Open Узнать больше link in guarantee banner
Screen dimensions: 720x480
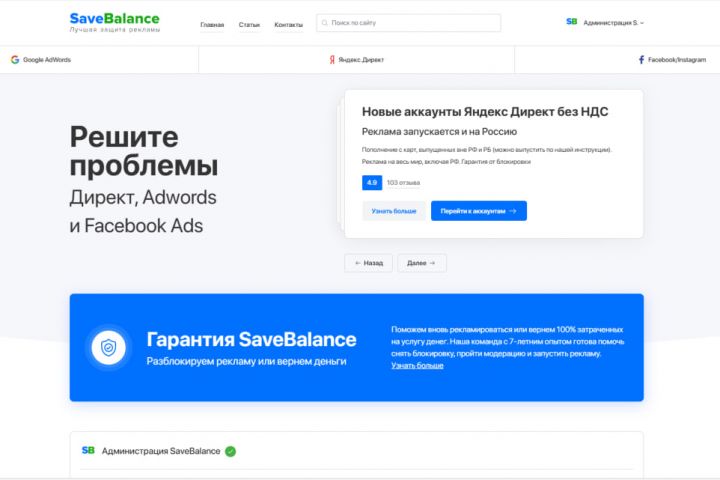click(417, 366)
